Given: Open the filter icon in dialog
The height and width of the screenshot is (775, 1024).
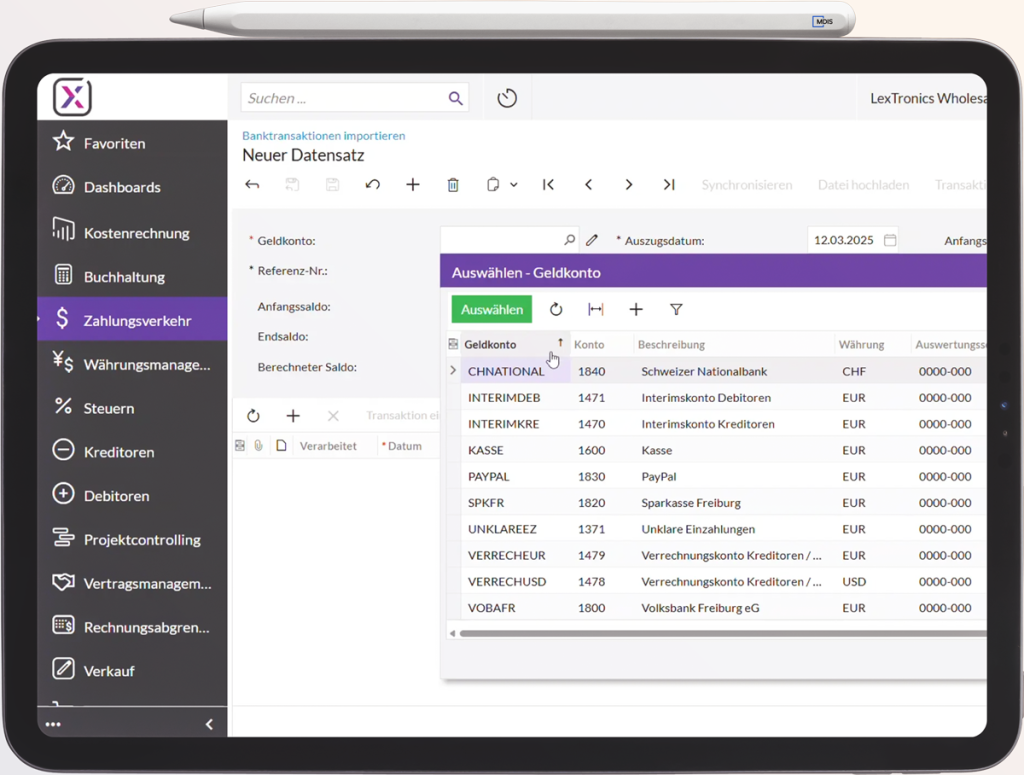Looking at the screenshot, I should 676,310.
